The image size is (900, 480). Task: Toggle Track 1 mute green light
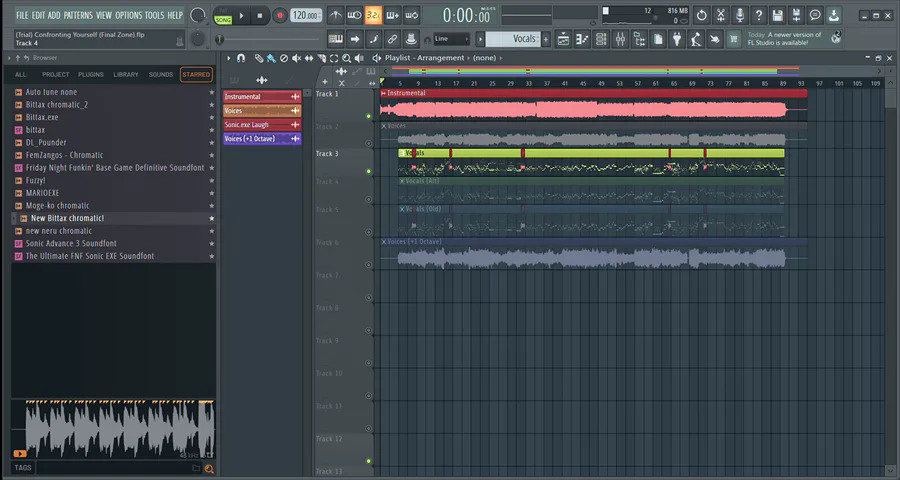pos(368,116)
